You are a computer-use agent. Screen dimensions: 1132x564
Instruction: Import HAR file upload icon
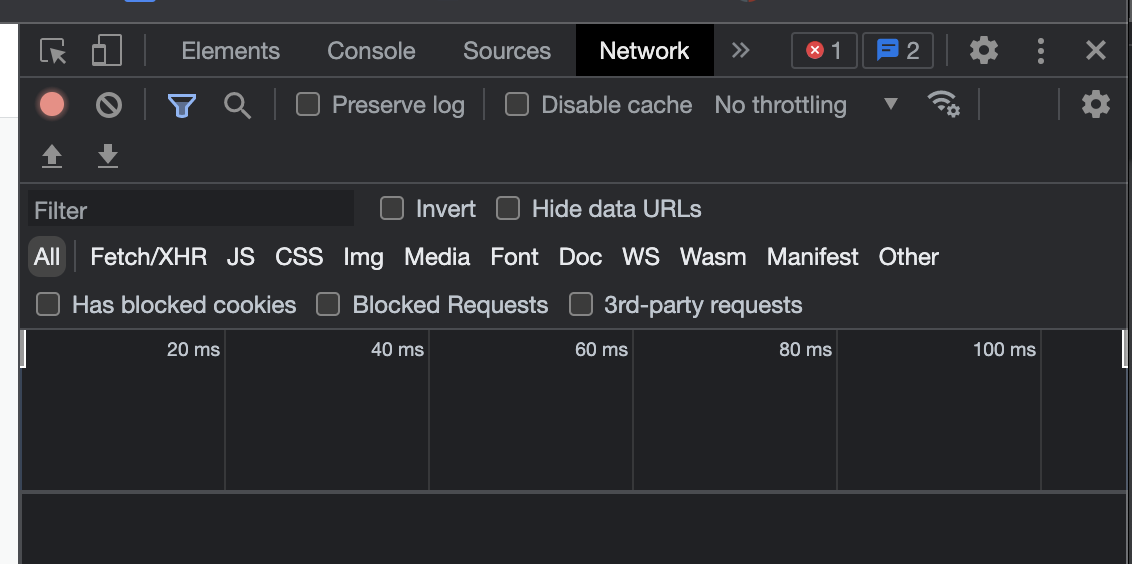[x=52, y=156]
